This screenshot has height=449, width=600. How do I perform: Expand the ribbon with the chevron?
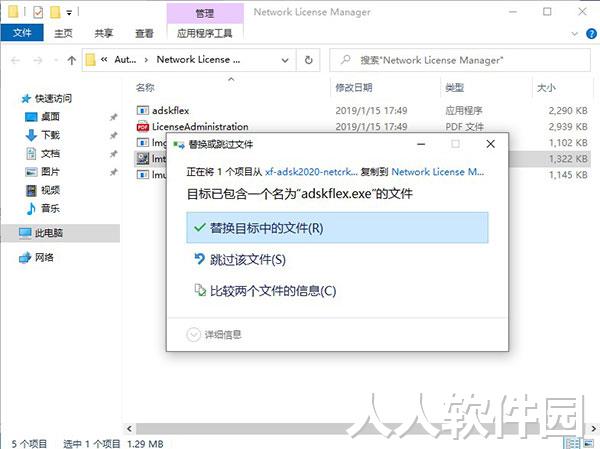pos(574,34)
